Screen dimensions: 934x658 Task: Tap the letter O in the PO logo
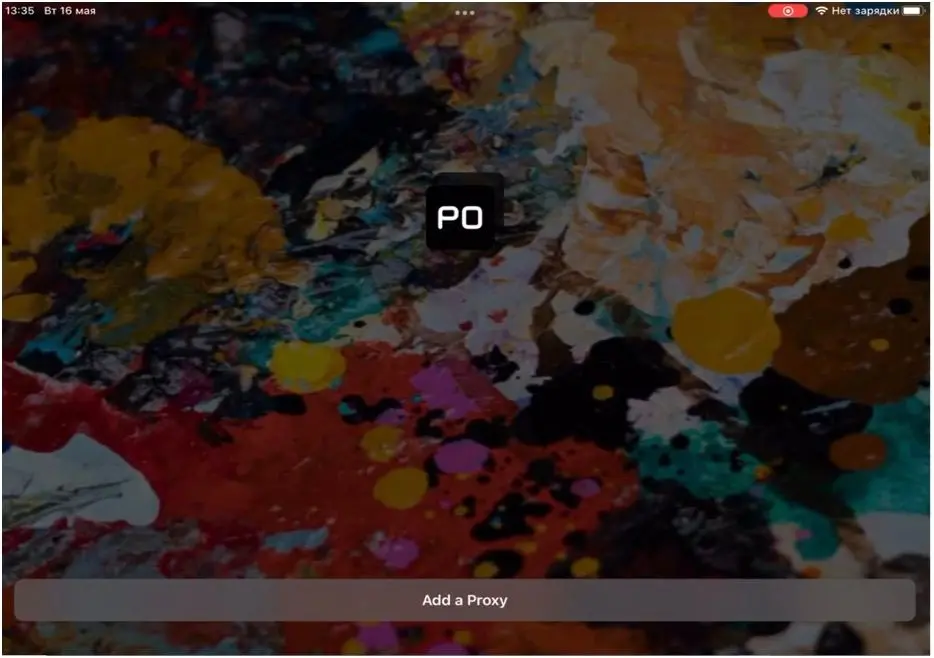[x=472, y=217]
